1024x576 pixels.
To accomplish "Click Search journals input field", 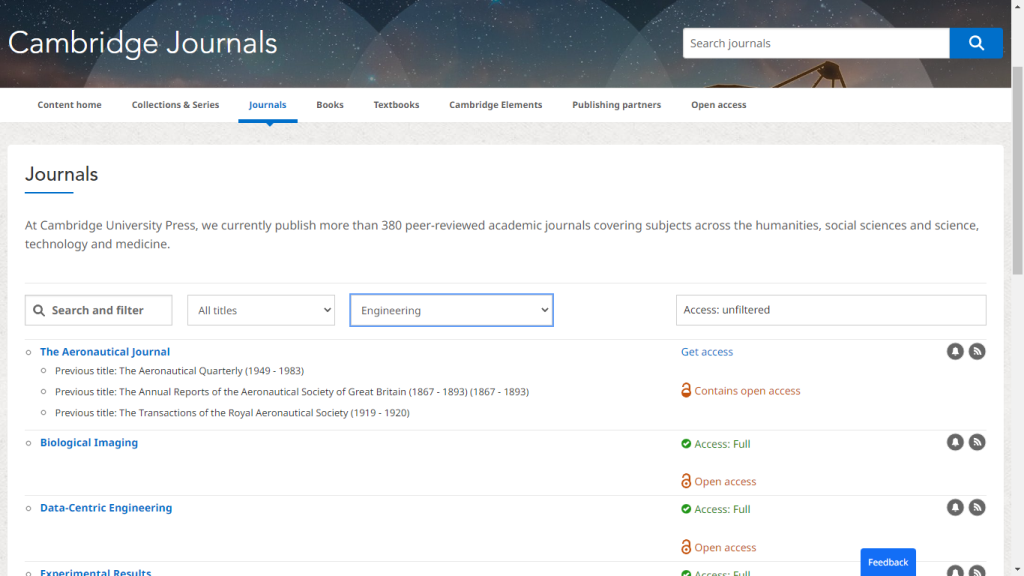I will click(816, 43).
